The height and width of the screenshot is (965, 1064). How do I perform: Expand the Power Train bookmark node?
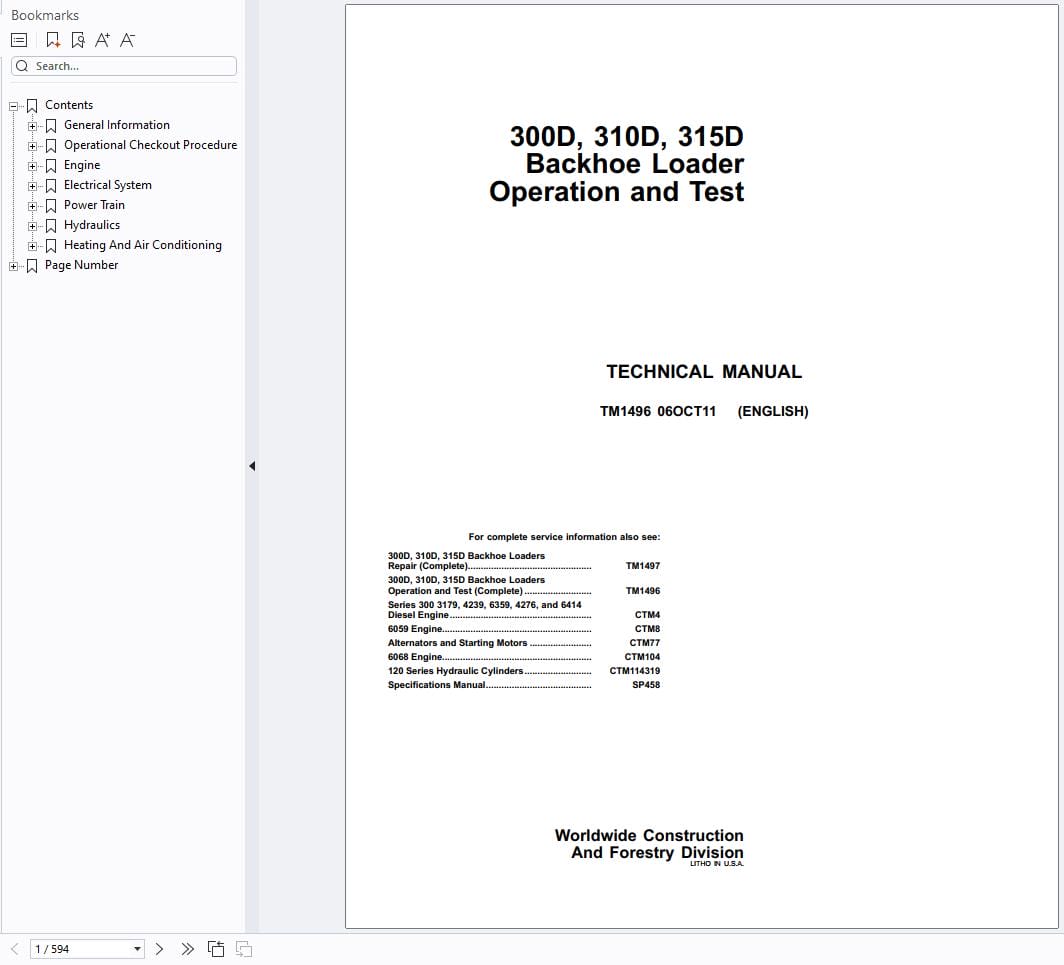pyautogui.click(x=32, y=206)
